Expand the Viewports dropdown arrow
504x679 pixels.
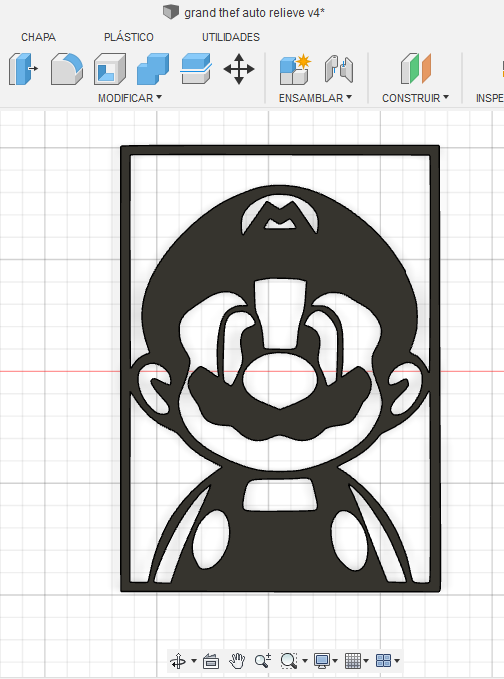(397, 661)
